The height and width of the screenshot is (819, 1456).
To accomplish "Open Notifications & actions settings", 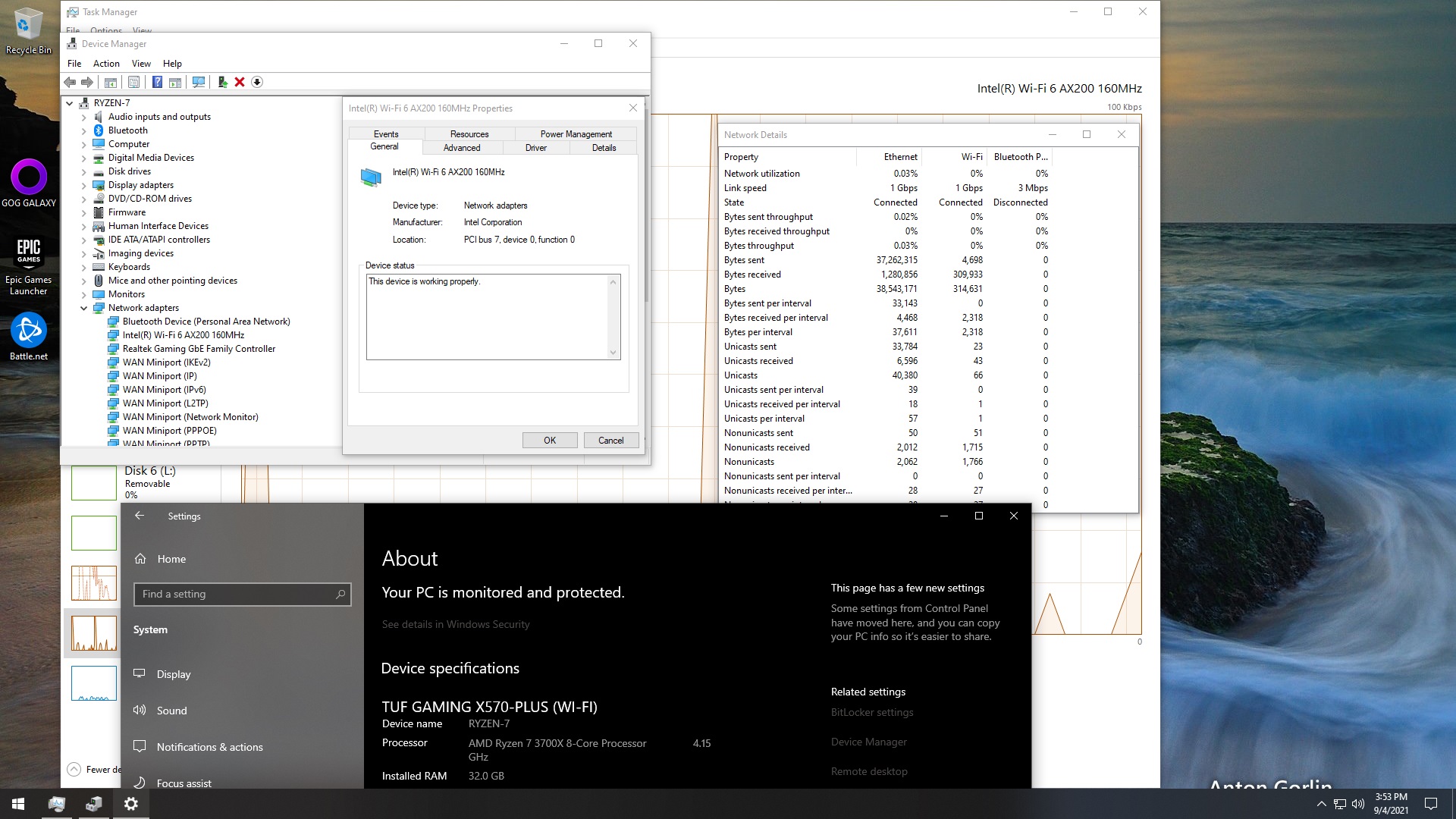I will [x=210, y=747].
